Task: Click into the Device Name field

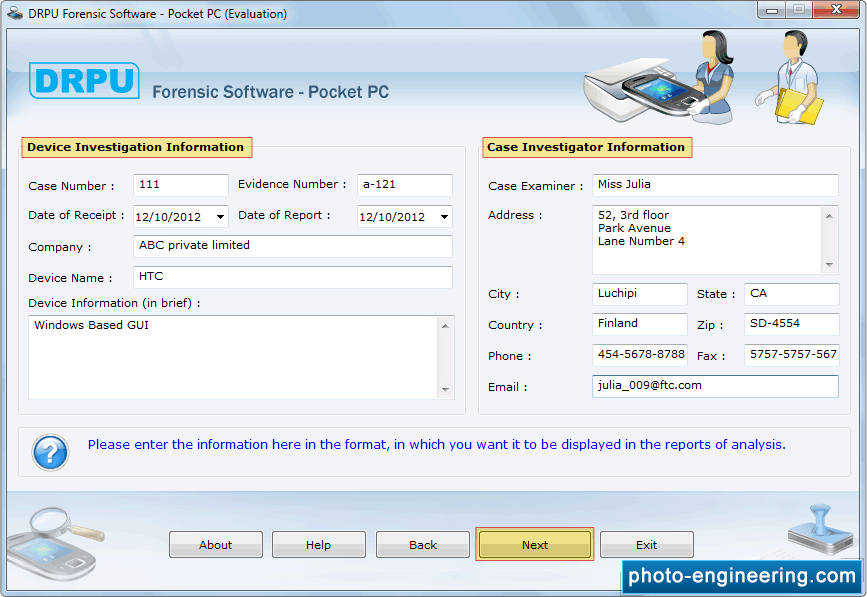Action: (293, 277)
